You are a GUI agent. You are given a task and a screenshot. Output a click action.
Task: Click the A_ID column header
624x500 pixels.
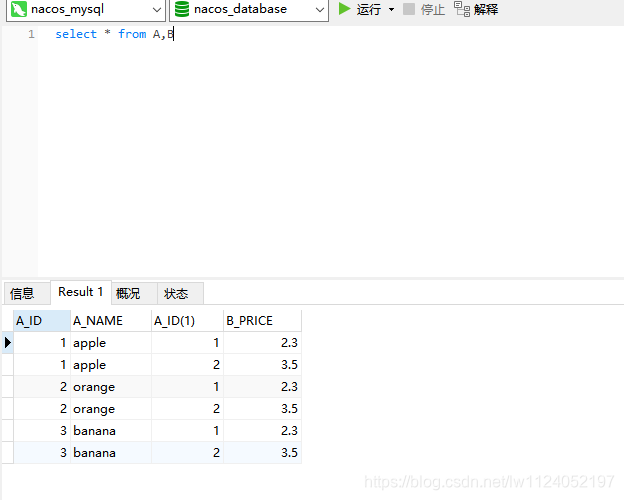pos(42,321)
